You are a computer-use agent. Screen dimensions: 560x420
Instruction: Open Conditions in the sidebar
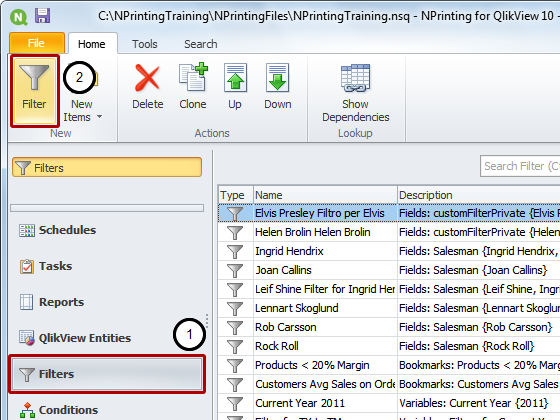[x=59, y=410]
